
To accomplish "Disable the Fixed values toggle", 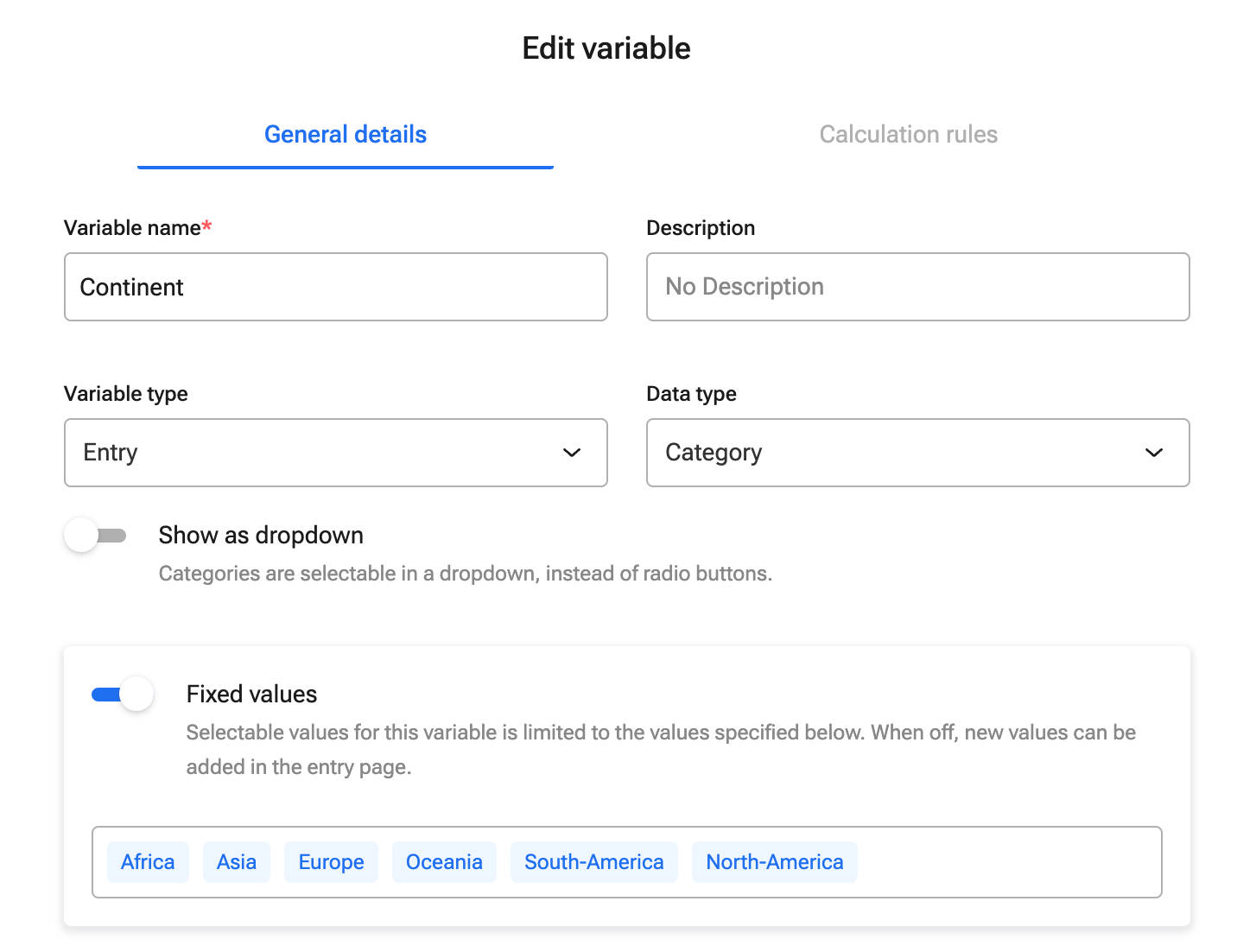I will point(123,695).
